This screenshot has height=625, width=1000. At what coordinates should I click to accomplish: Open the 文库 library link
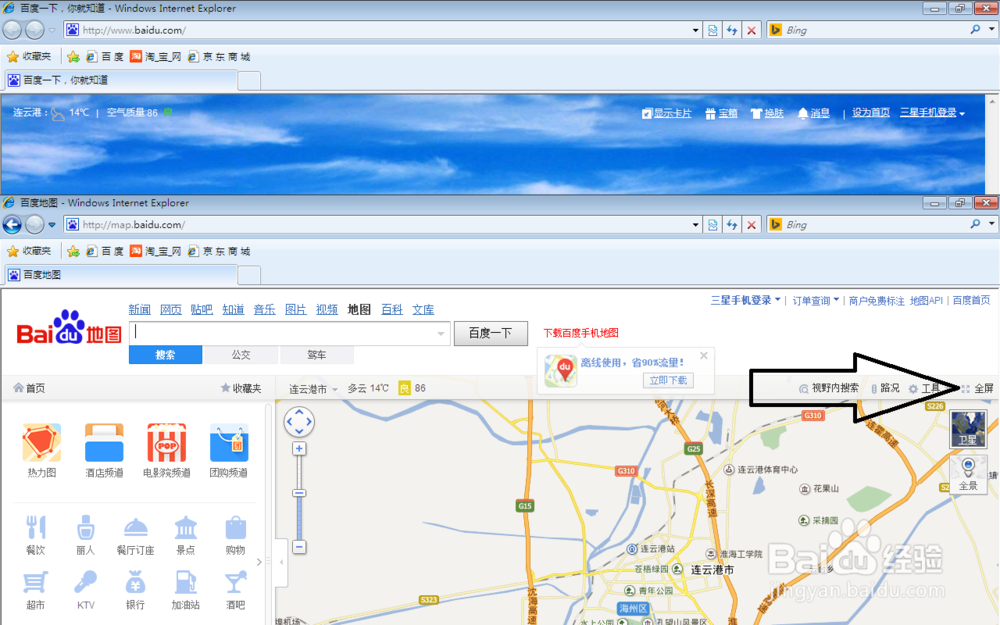coord(423,309)
